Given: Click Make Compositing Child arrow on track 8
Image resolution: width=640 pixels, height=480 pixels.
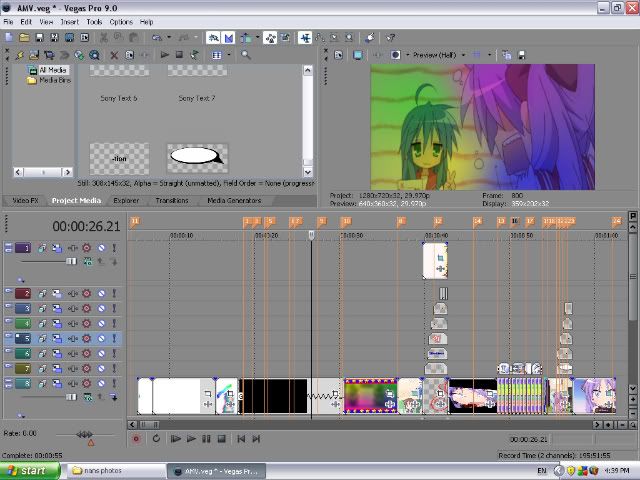Looking at the screenshot, I should click(113, 397).
